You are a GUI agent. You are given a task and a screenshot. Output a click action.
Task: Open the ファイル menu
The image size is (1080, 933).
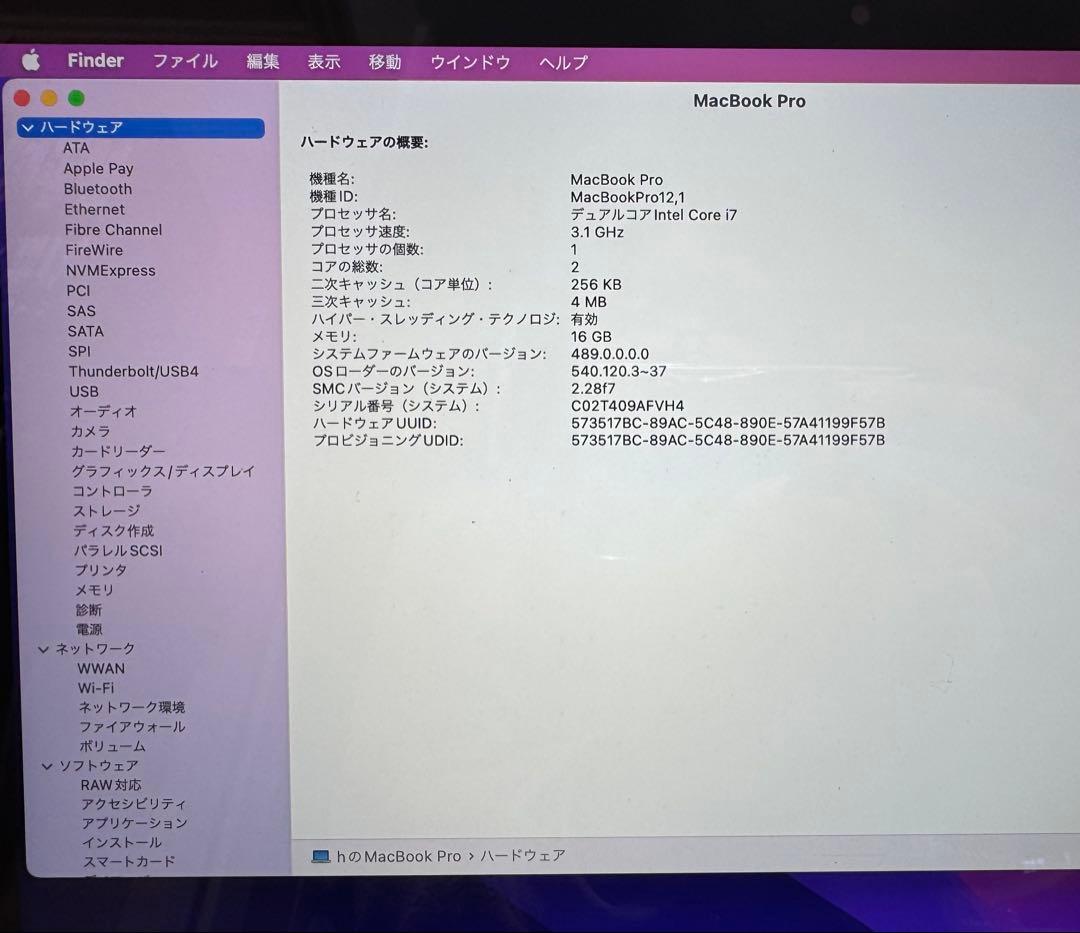click(x=185, y=61)
